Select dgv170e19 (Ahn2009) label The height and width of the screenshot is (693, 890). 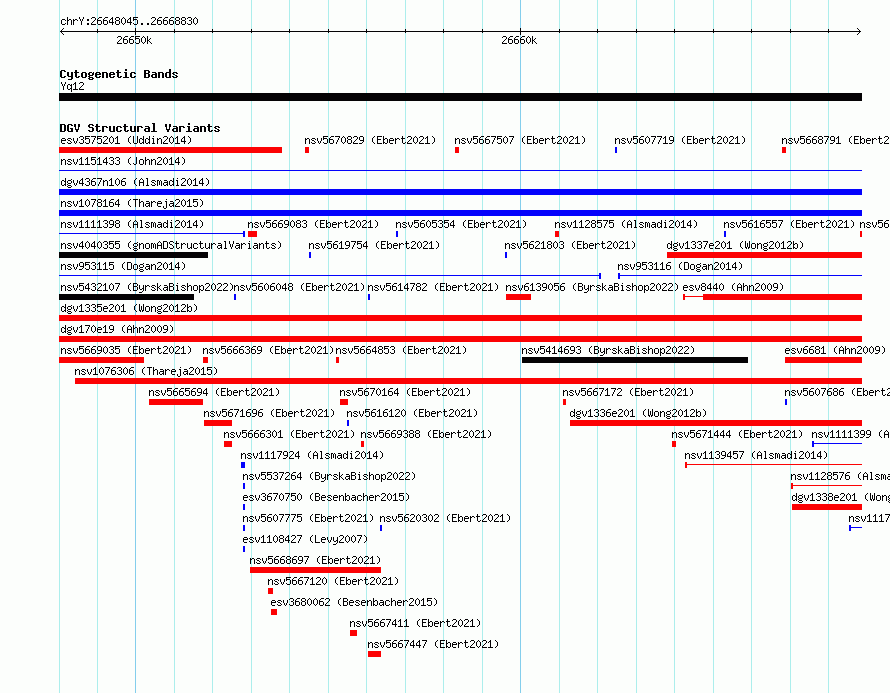pos(117,329)
